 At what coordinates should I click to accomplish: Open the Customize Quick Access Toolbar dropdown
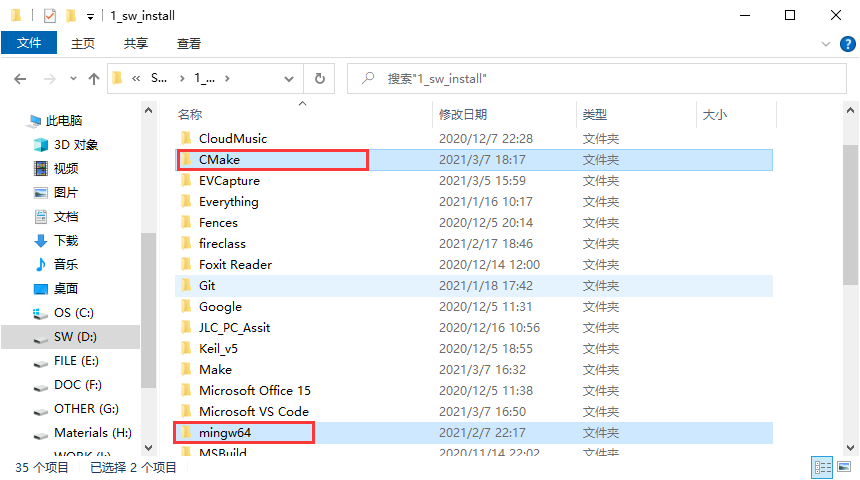90,16
